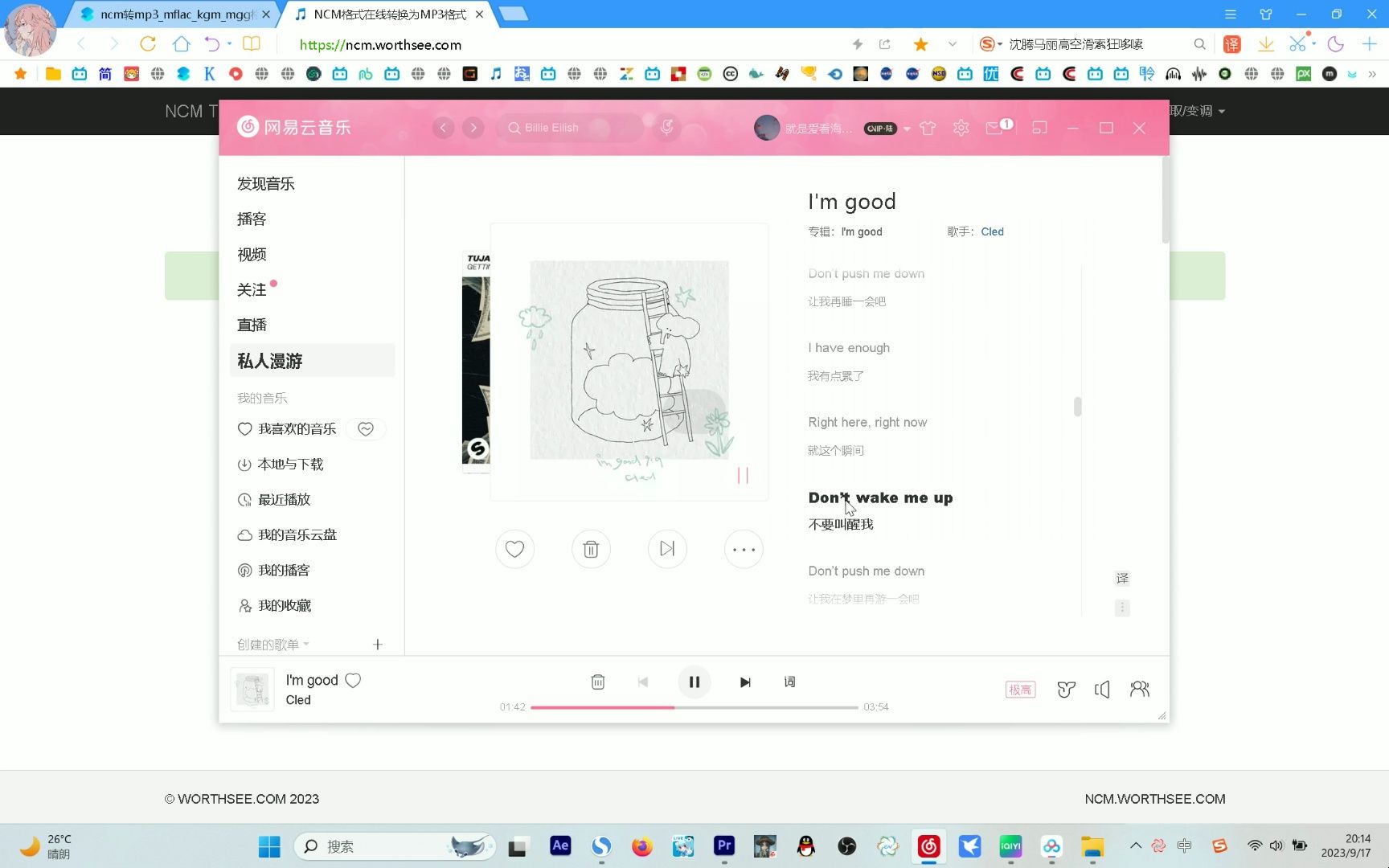Open I'm good cover thumbnail in player bar

[252, 690]
